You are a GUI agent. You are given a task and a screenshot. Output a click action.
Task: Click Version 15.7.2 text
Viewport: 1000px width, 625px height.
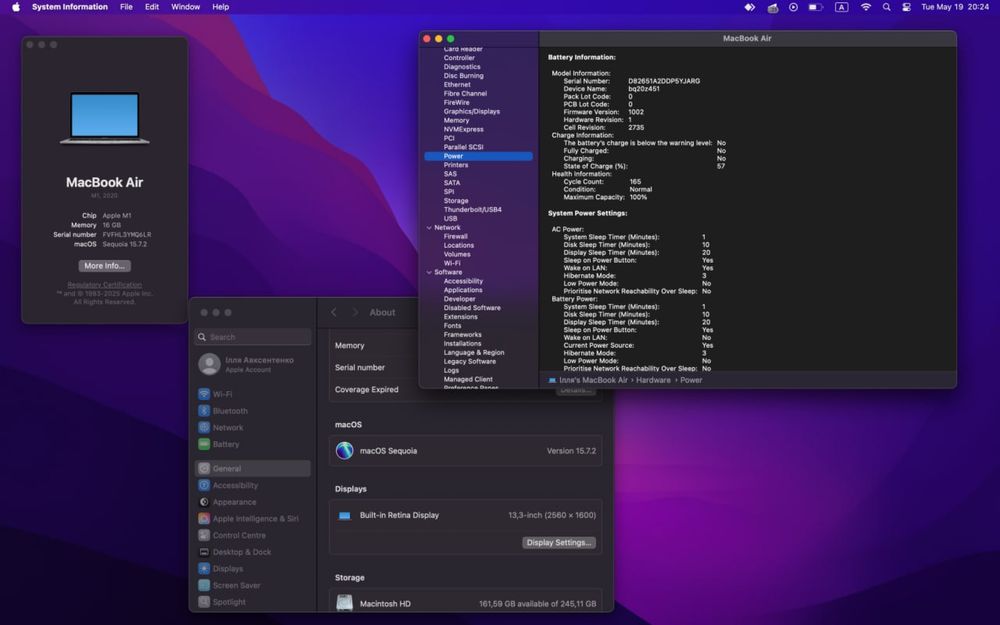571,451
